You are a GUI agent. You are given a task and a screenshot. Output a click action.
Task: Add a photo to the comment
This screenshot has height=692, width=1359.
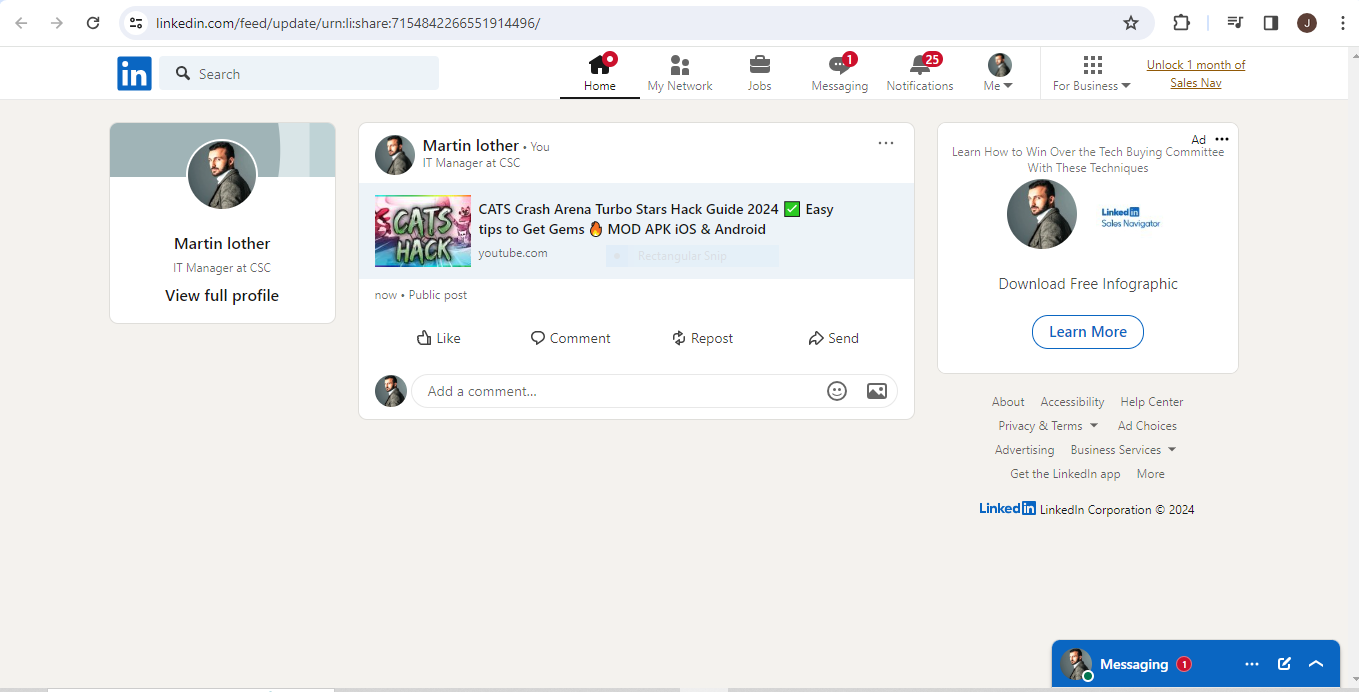[x=877, y=391]
